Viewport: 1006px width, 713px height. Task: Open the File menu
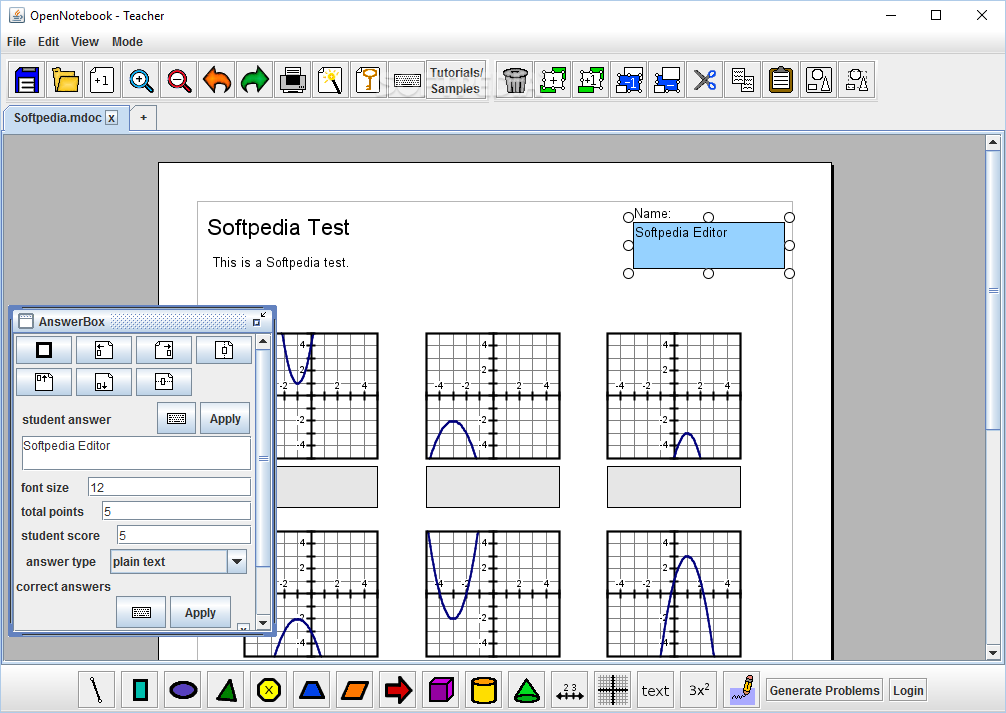[16, 42]
